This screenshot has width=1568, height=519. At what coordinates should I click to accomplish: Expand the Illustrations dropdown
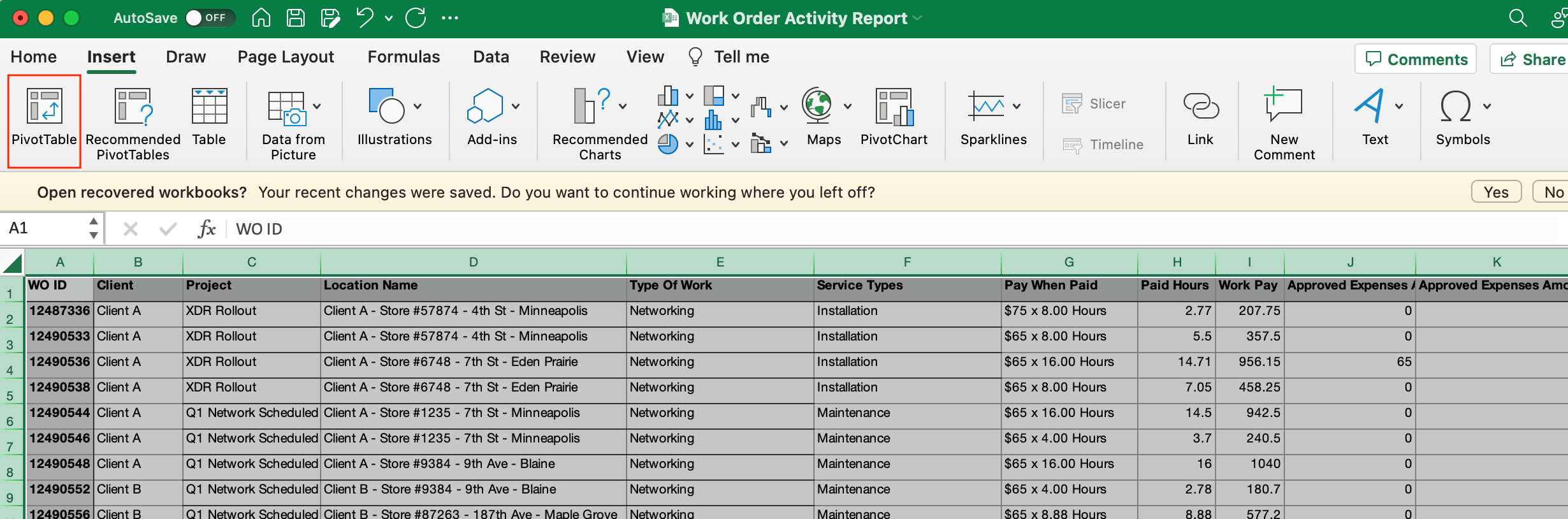[417, 106]
